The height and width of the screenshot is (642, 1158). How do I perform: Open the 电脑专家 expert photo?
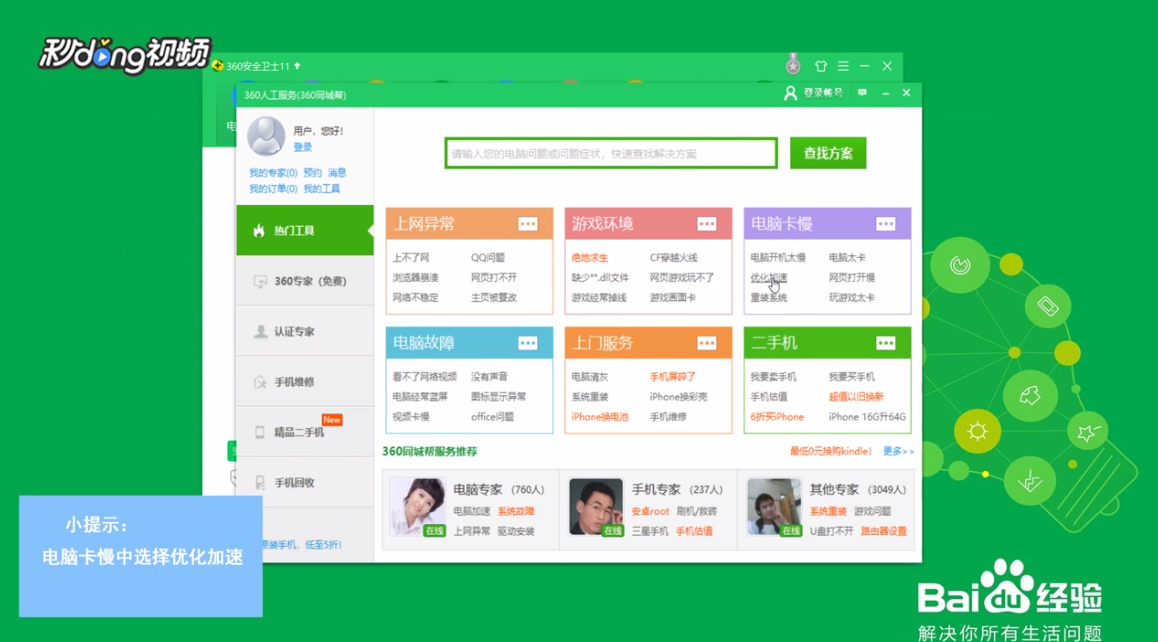pyautogui.click(x=418, y=507)
